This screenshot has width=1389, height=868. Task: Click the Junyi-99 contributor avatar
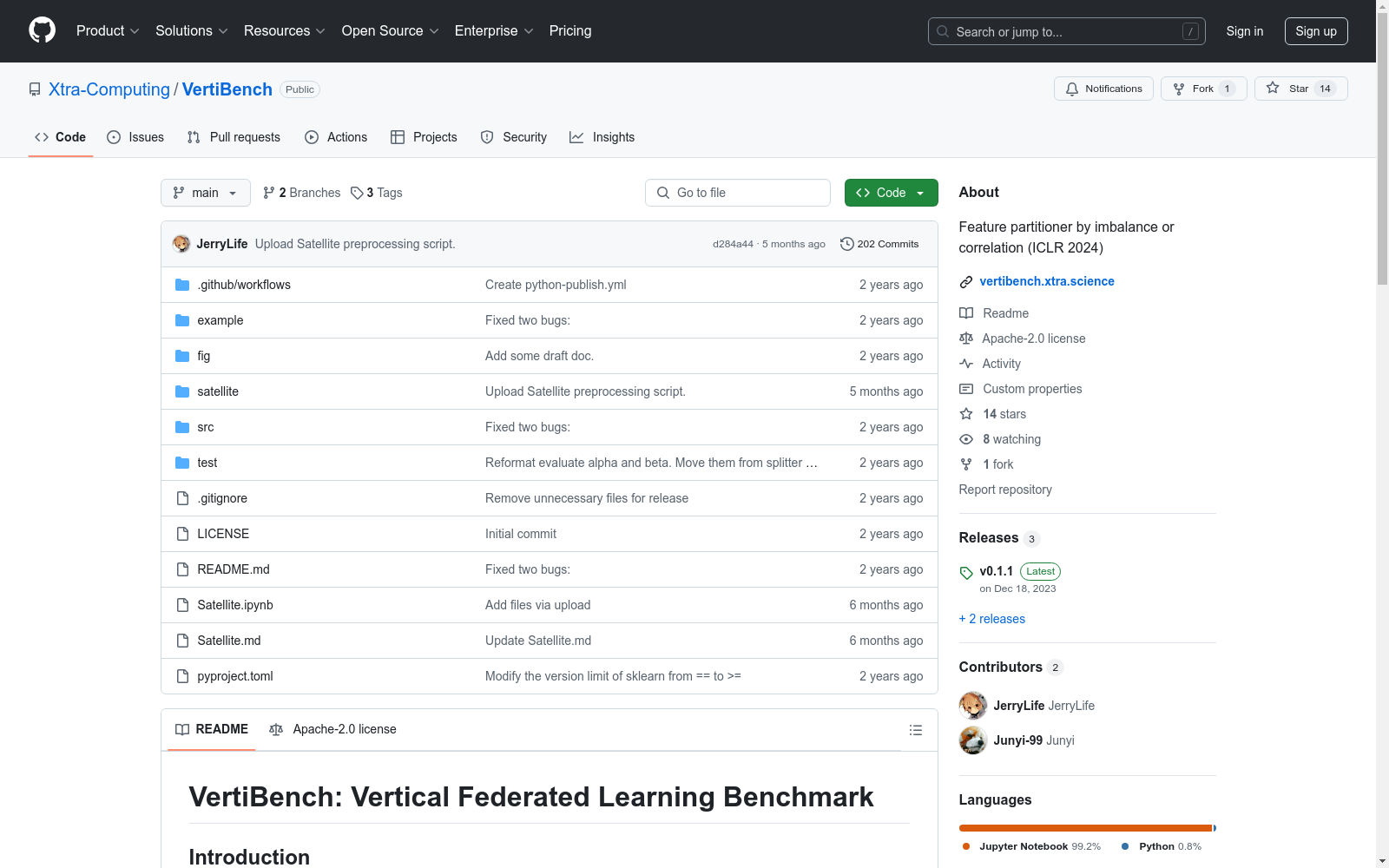[x=973, y=740]
